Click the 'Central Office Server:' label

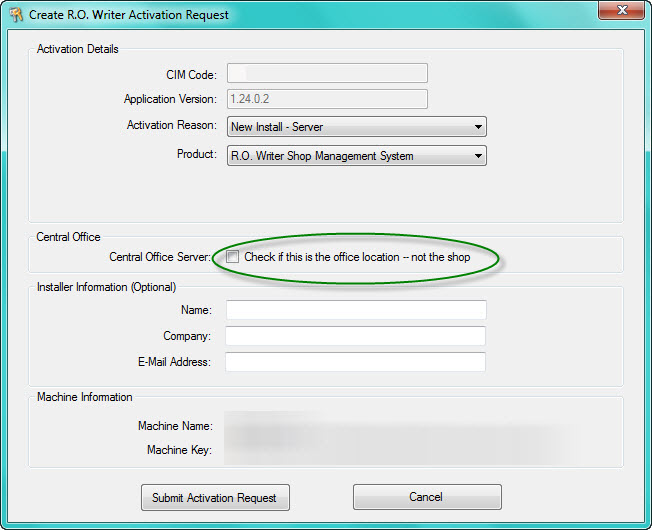pyautogui.click(x=160, y=257)
